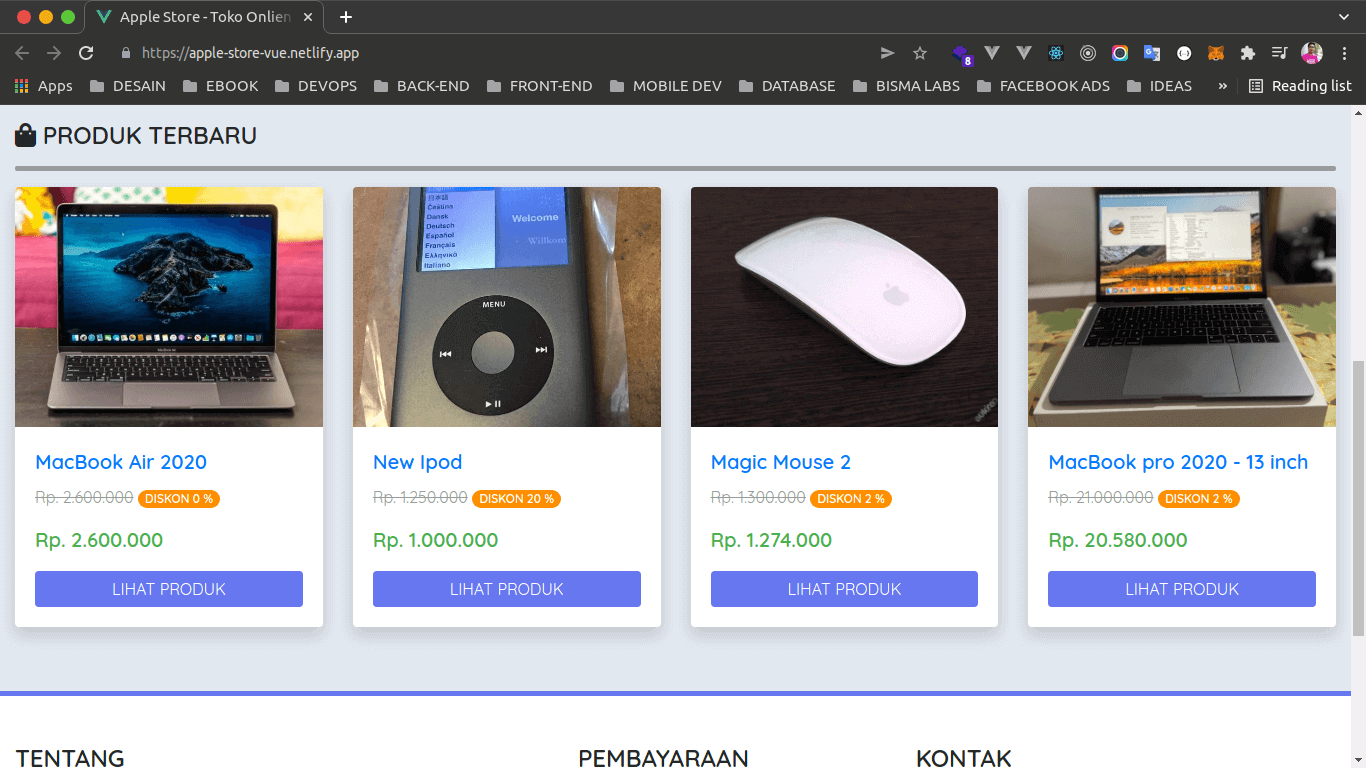Open the FRONT-END bookmark folder
1366x768 pixels.
539,86
